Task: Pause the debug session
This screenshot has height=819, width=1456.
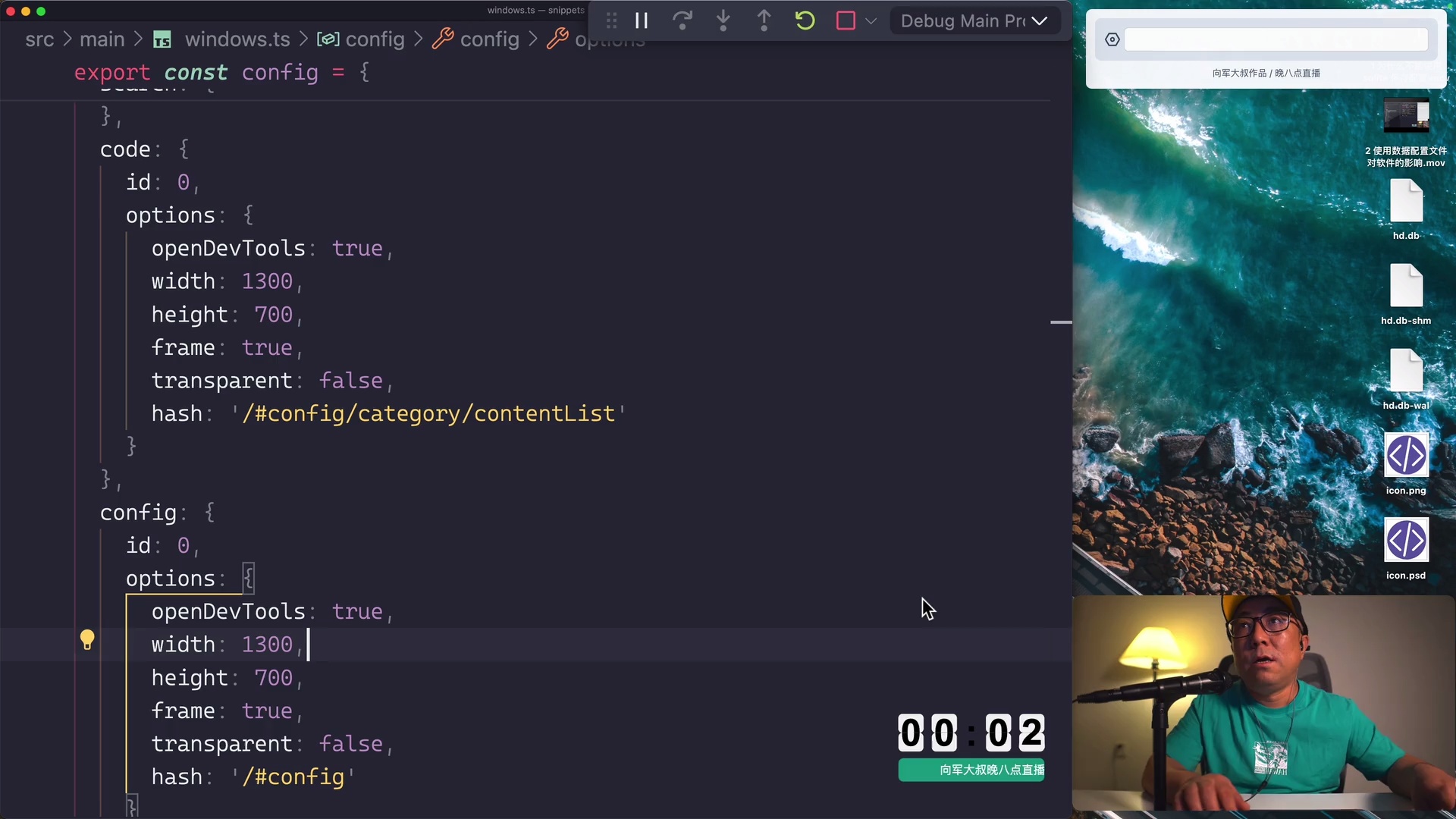Action: point(642,20)
